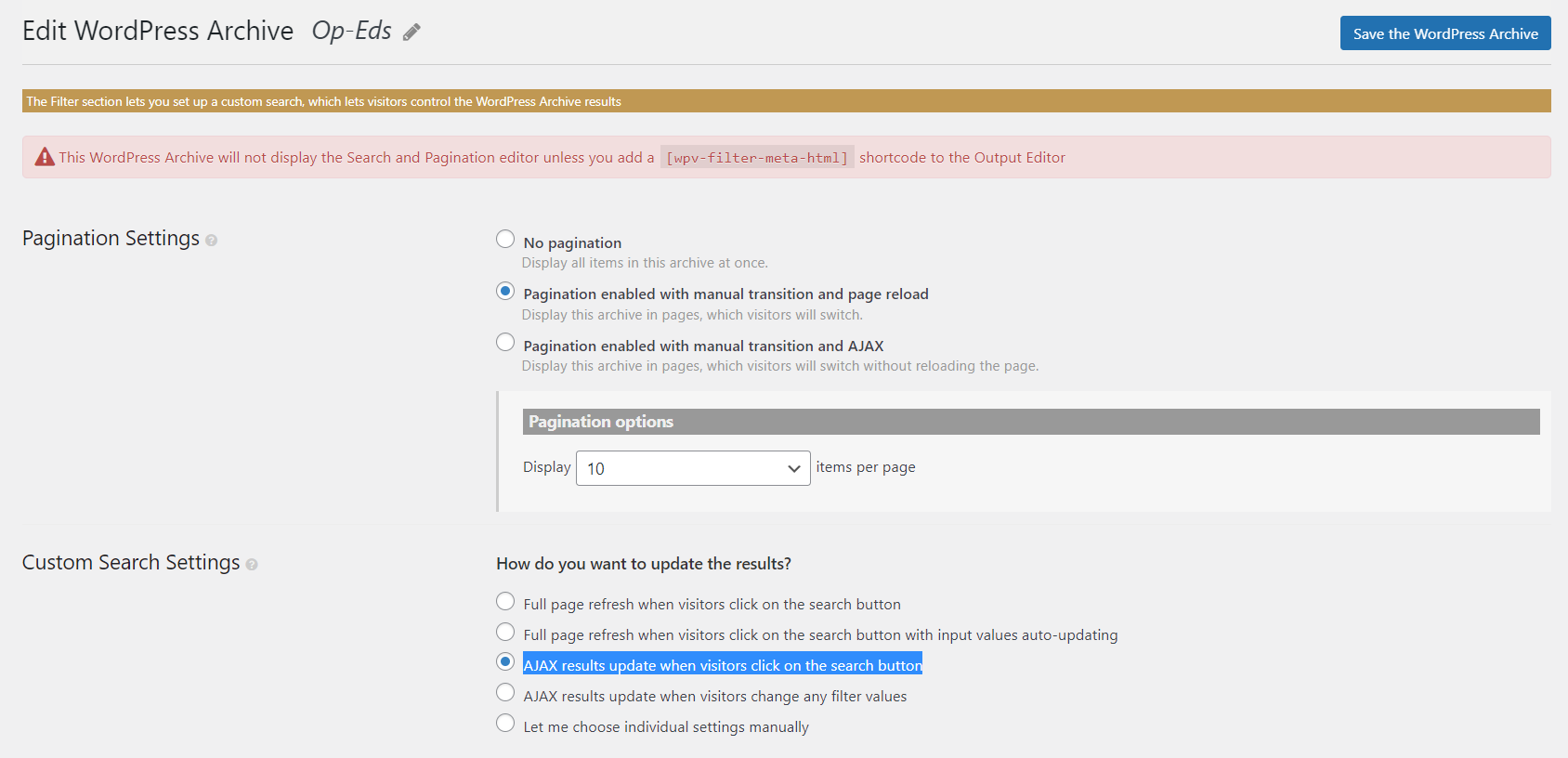
Task: Click the Custom Search Settings section heading
Action: [131, 563]
